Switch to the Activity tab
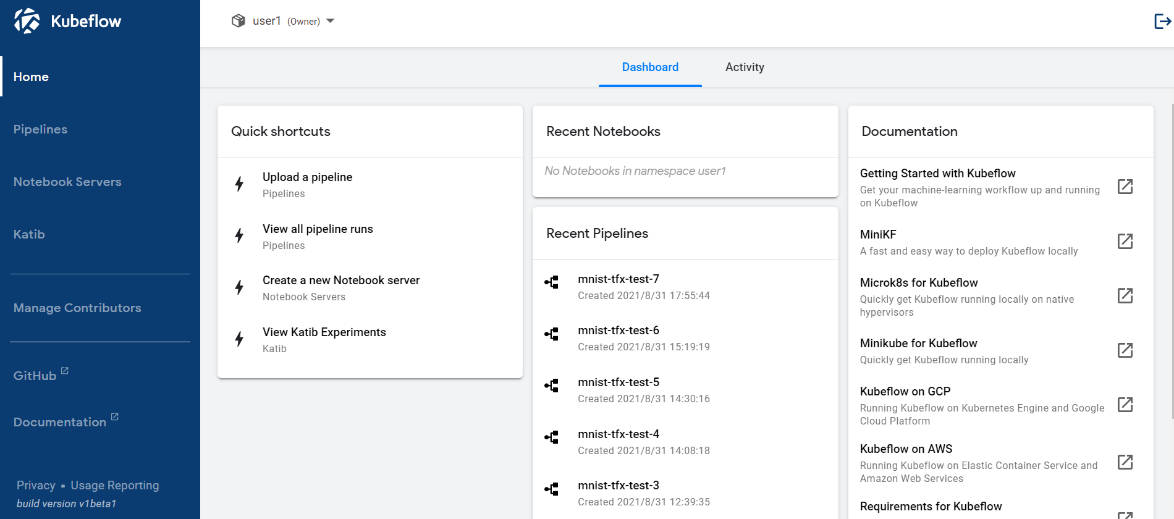This screenshot has height=519, width=1174. (744, 67)
